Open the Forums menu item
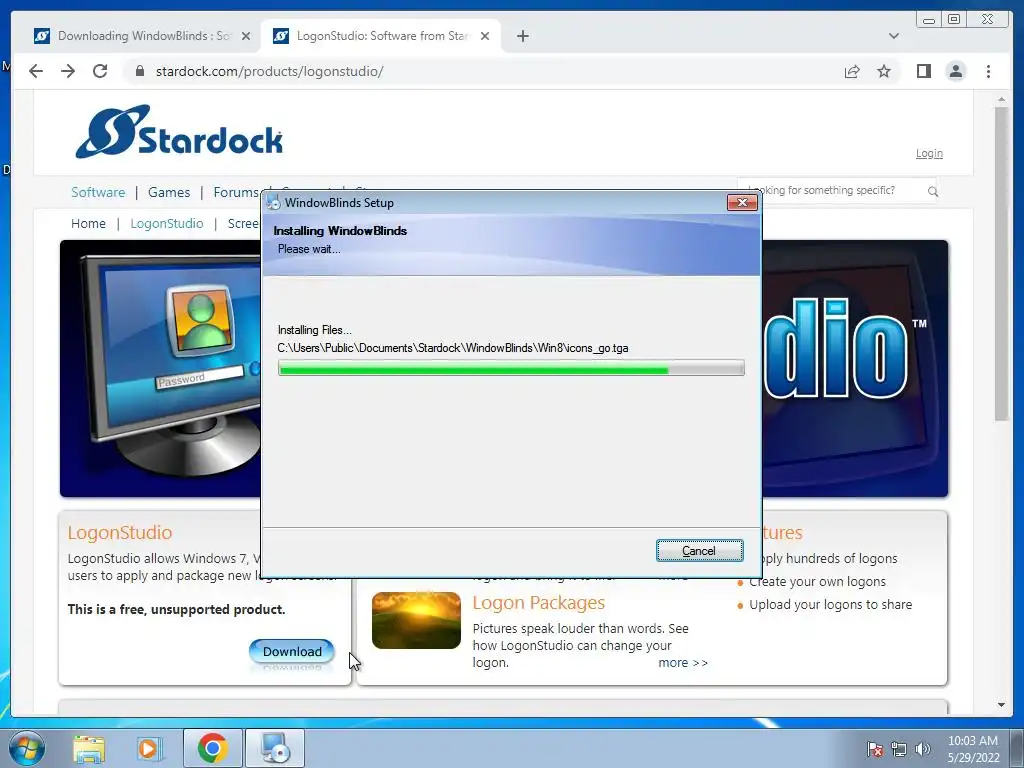This screenshot has width=1024, height=768. (236, 192)
